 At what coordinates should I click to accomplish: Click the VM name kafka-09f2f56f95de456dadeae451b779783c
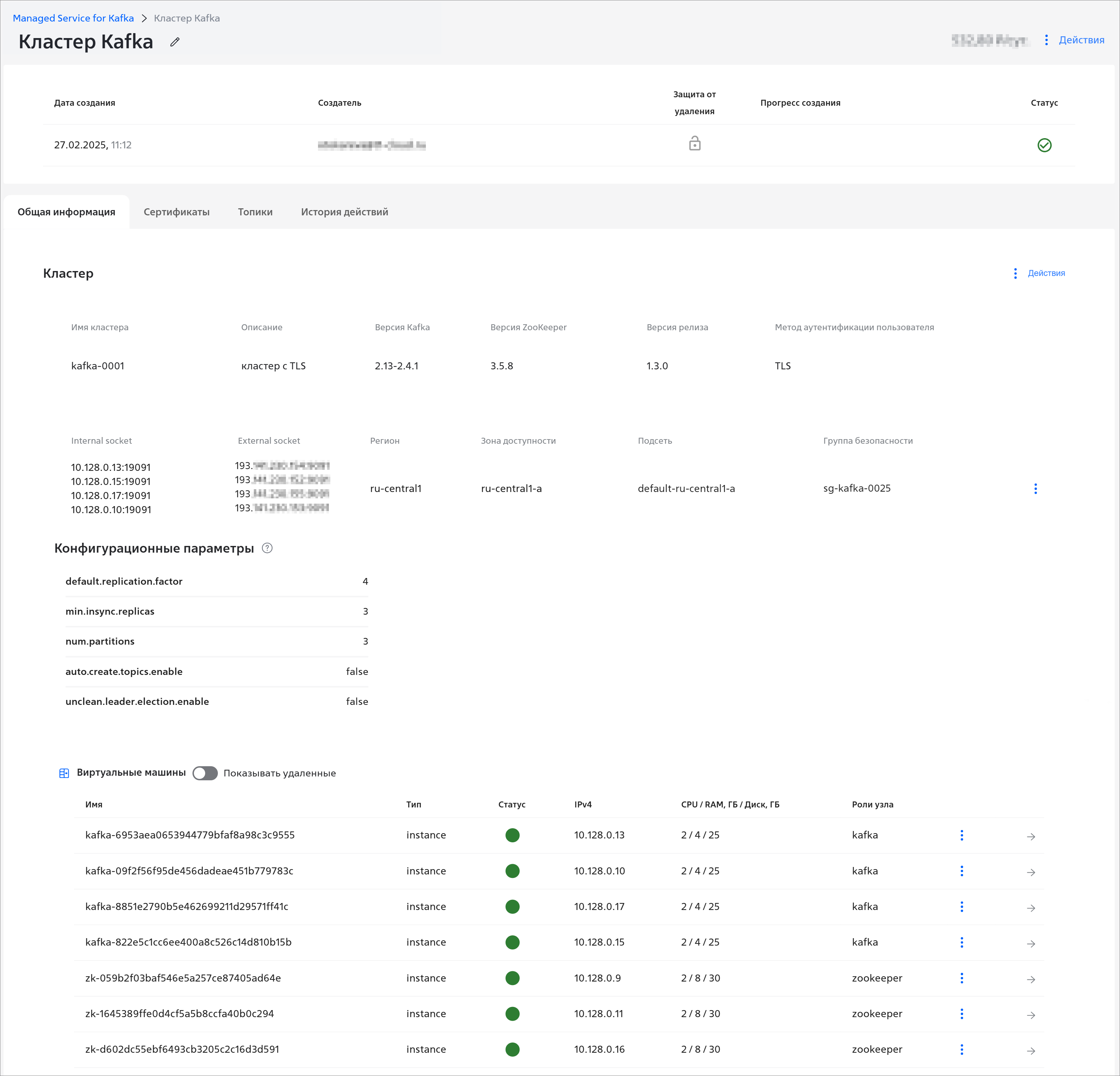[189, 871]
